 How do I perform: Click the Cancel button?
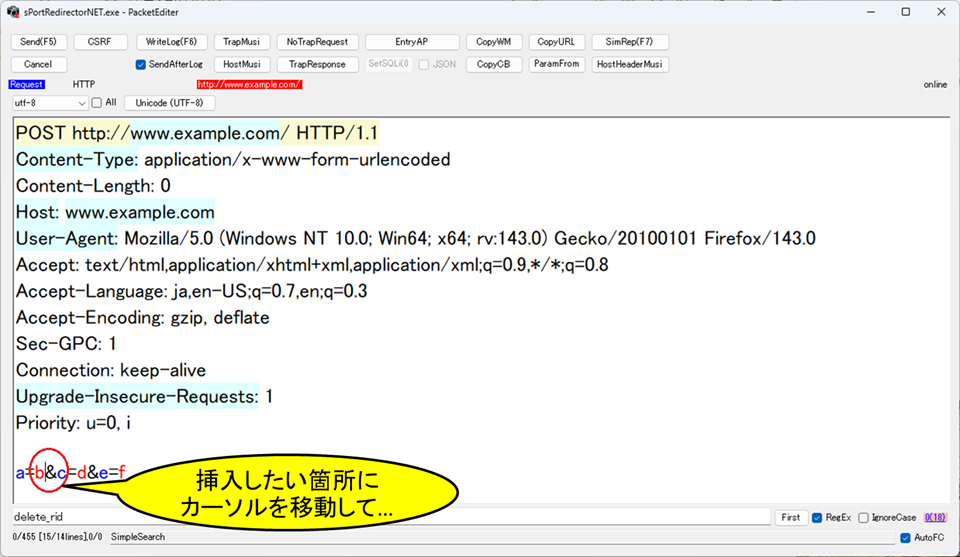pyautogui.click(x=39, y=64)
